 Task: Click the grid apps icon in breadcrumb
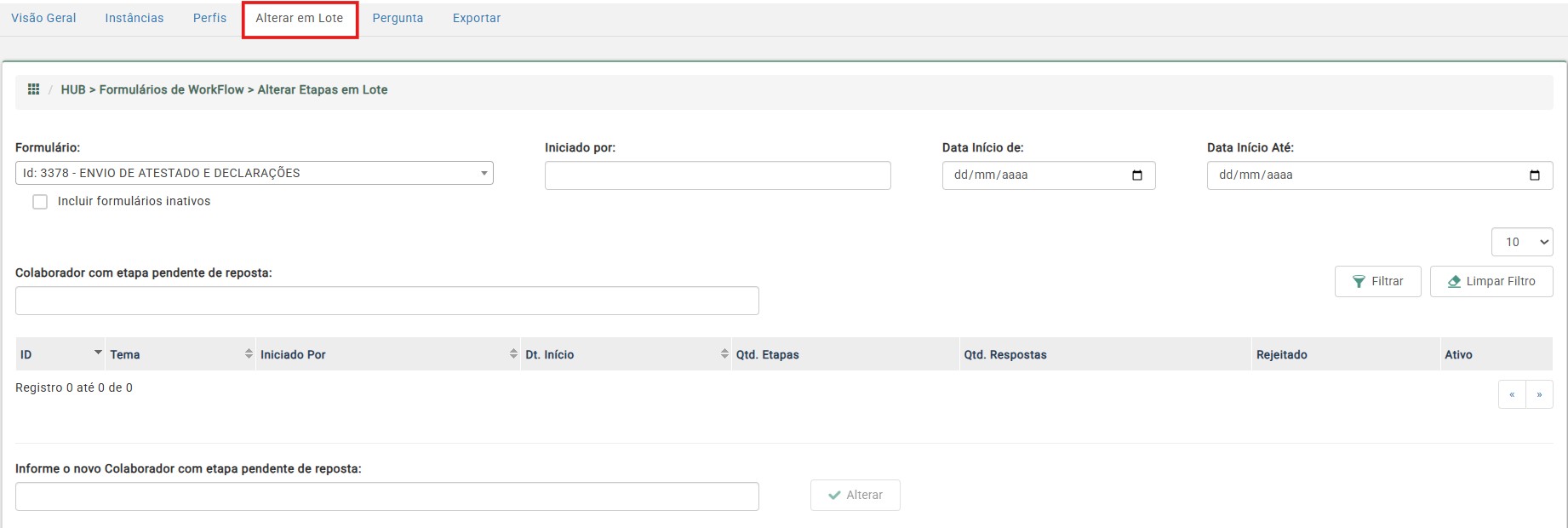coord(34,89)
